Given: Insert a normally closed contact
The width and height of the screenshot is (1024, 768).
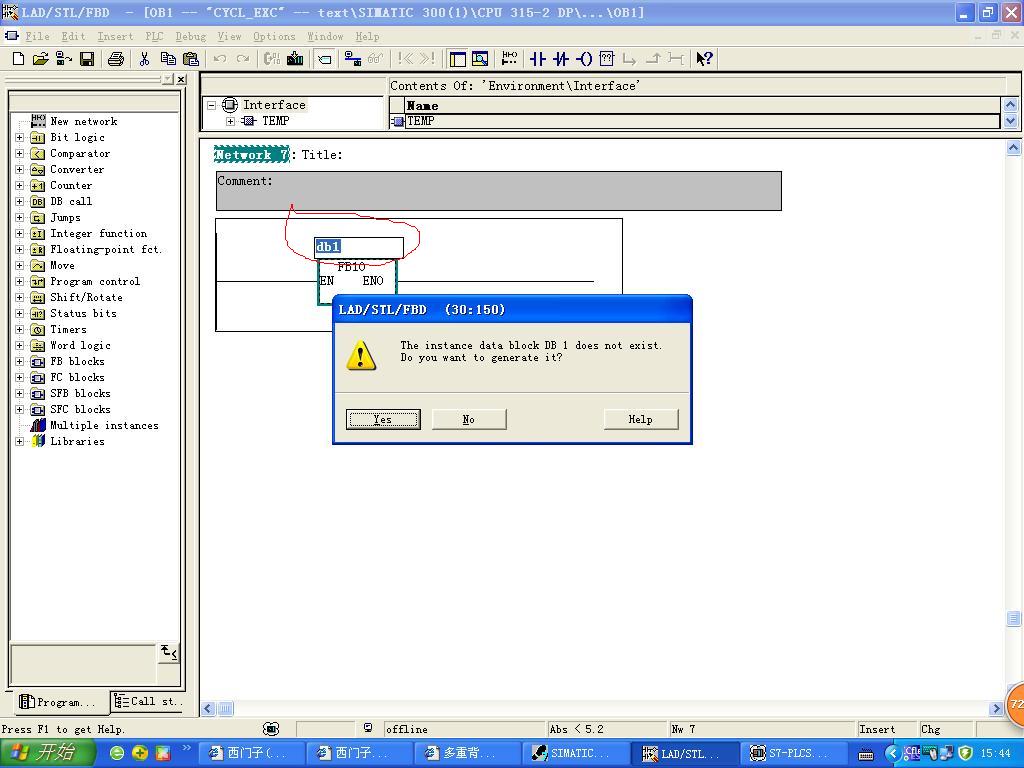Looking at the screenshot, I should (x=560, y=59).
